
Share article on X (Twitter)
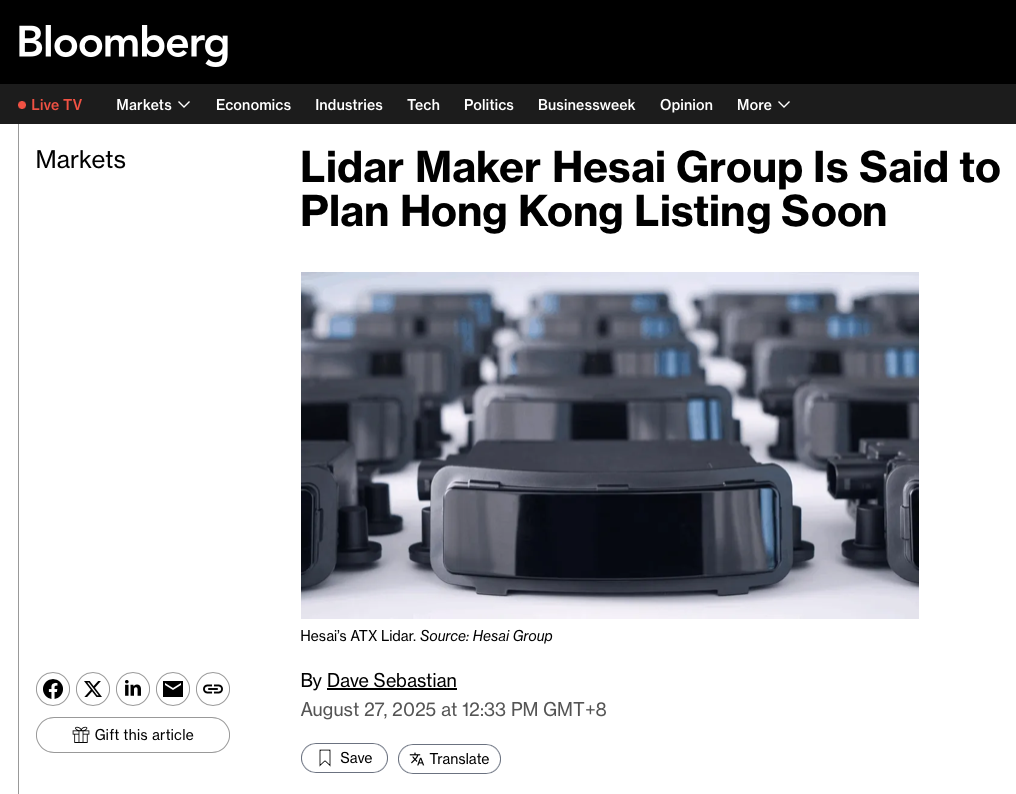93,689
